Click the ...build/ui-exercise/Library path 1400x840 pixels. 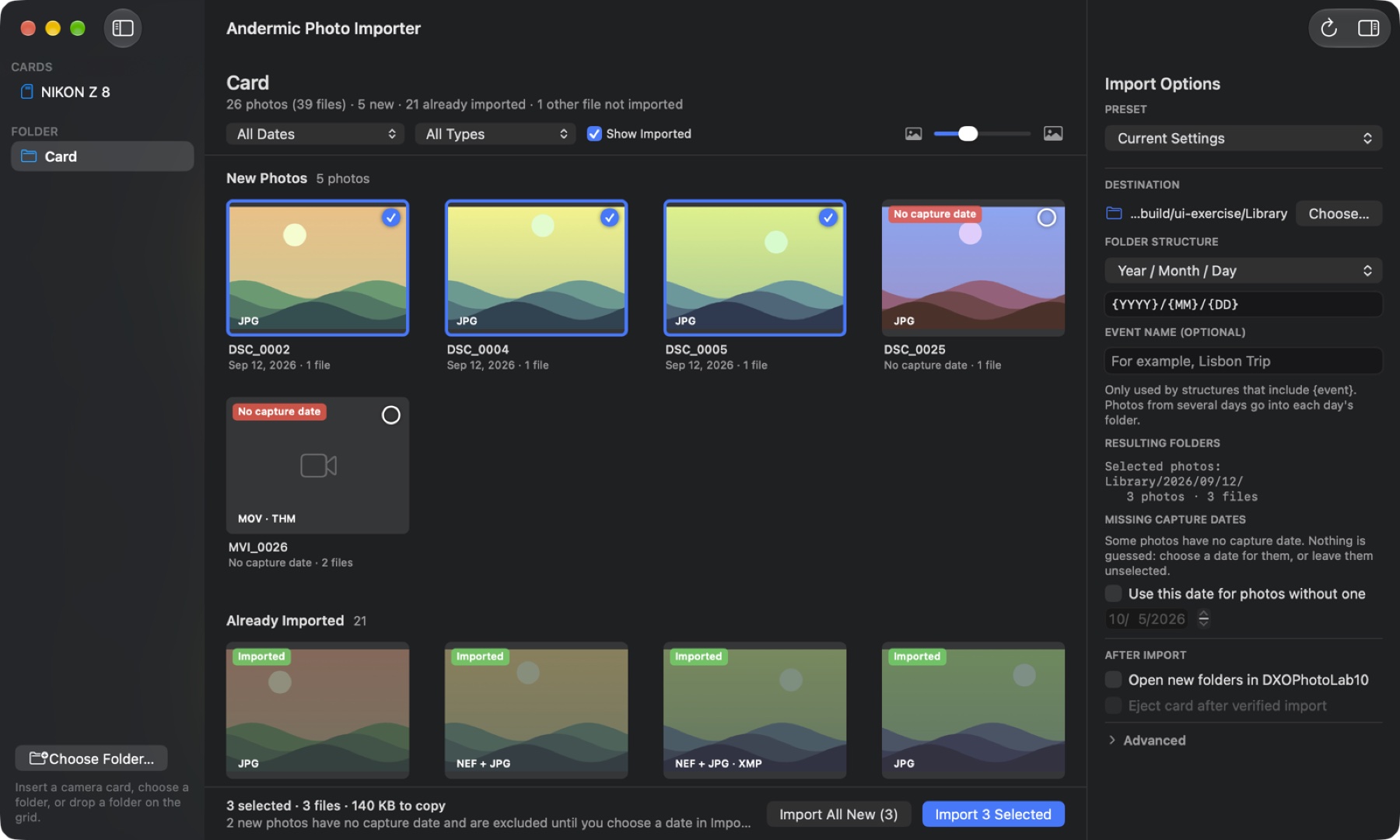tap(1209, 213)
